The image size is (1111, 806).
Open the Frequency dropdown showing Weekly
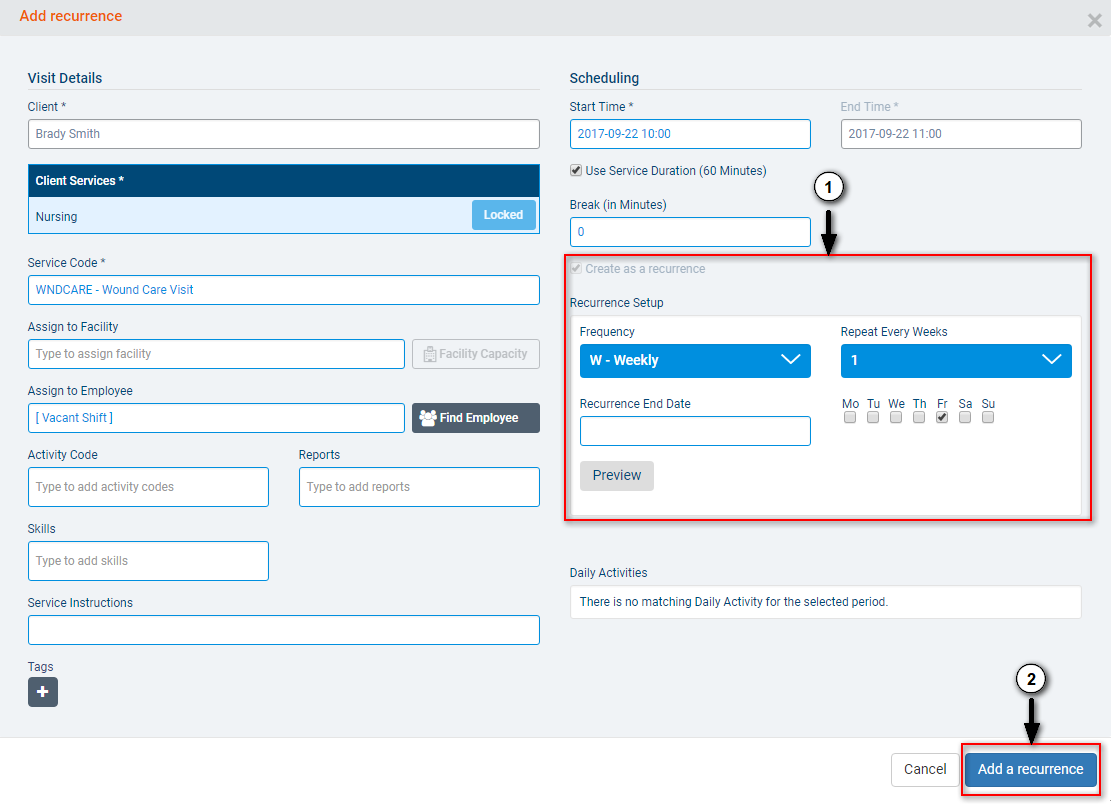tap(695, 360)
